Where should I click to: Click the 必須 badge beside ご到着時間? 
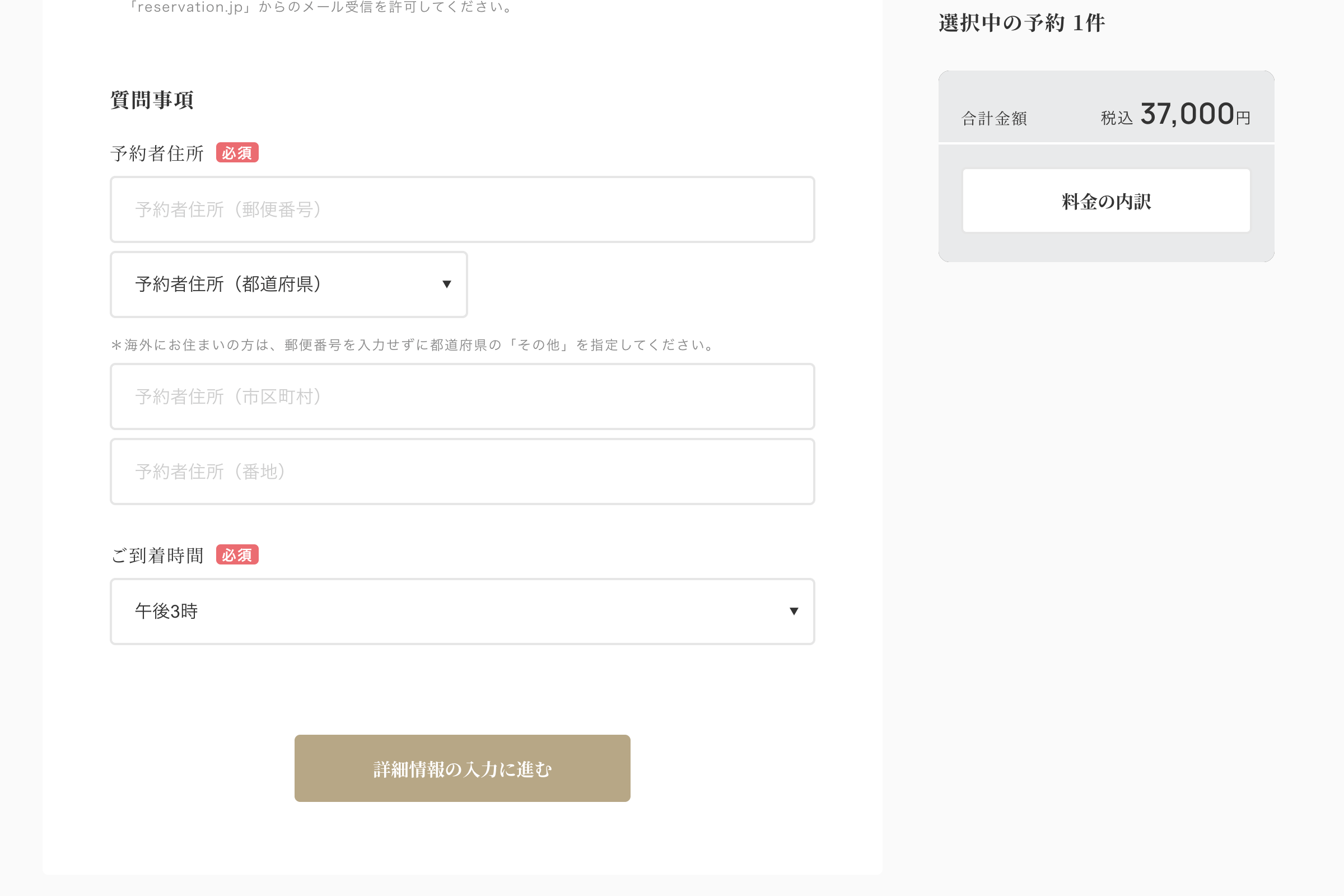coord(237,554)
